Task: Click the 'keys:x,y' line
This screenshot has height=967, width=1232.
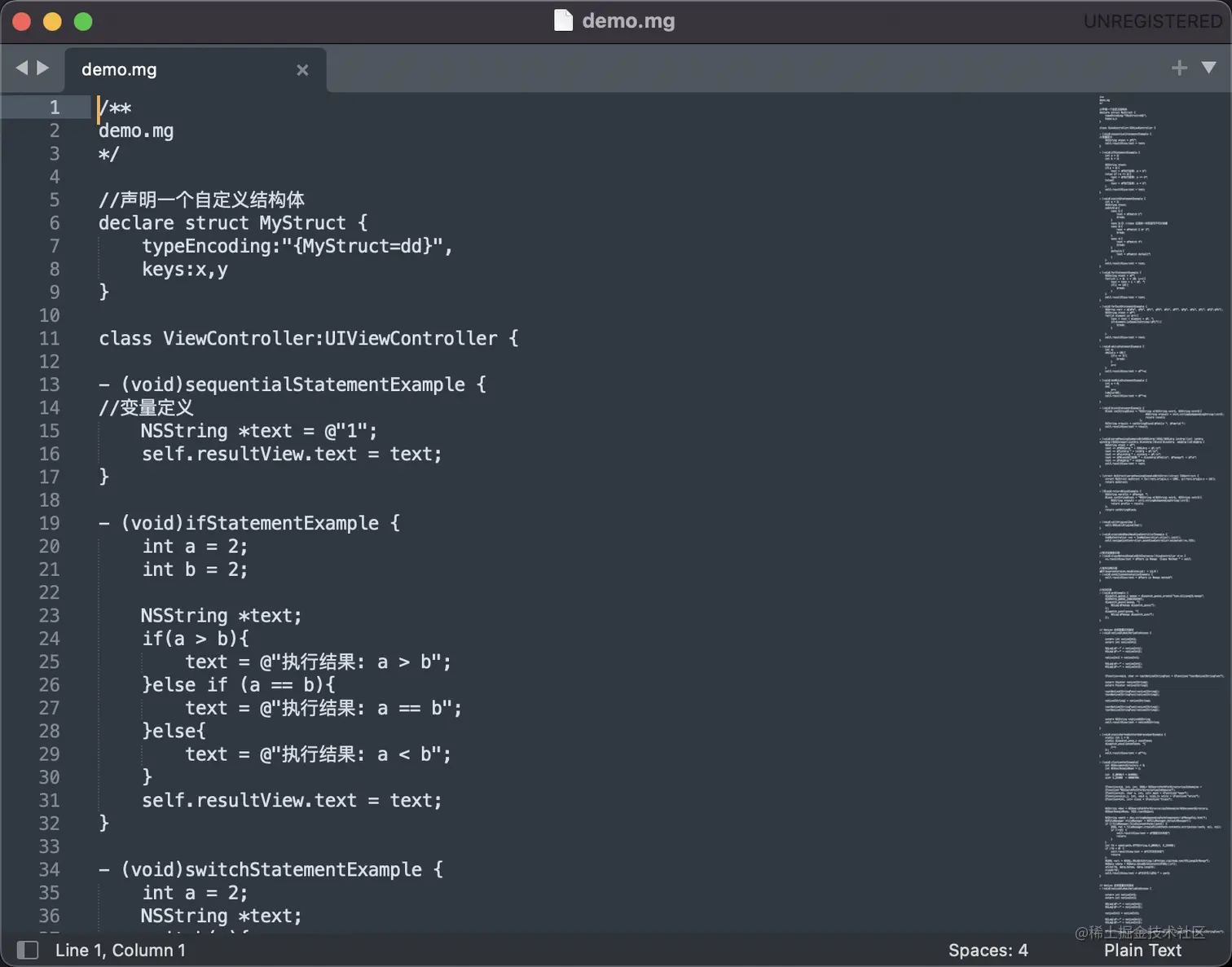Action: [x=185, y=270]
